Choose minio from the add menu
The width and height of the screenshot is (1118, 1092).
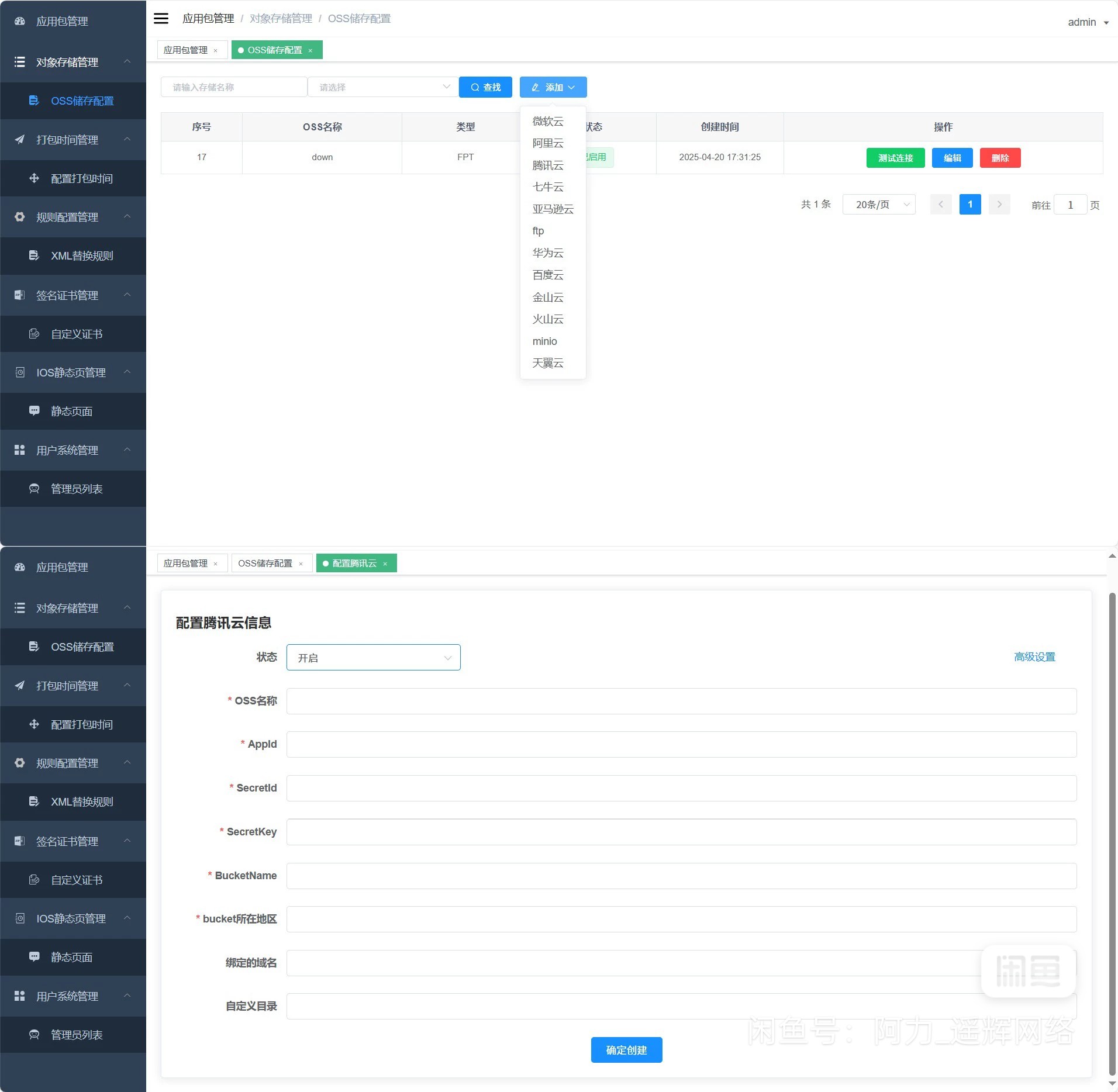(x=544, y=341)
